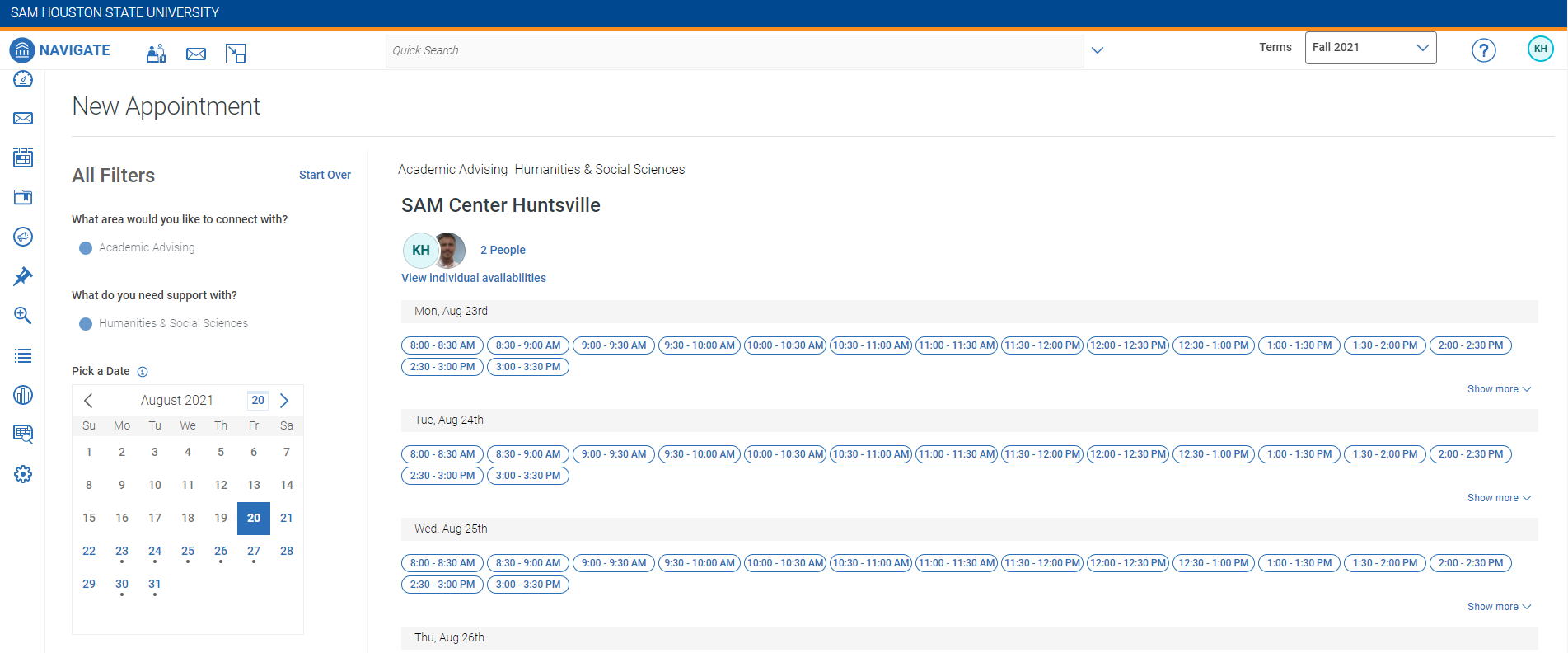1568x653 pixels.
Task: Select August 24 on the calendar
Action: (155, 551)
